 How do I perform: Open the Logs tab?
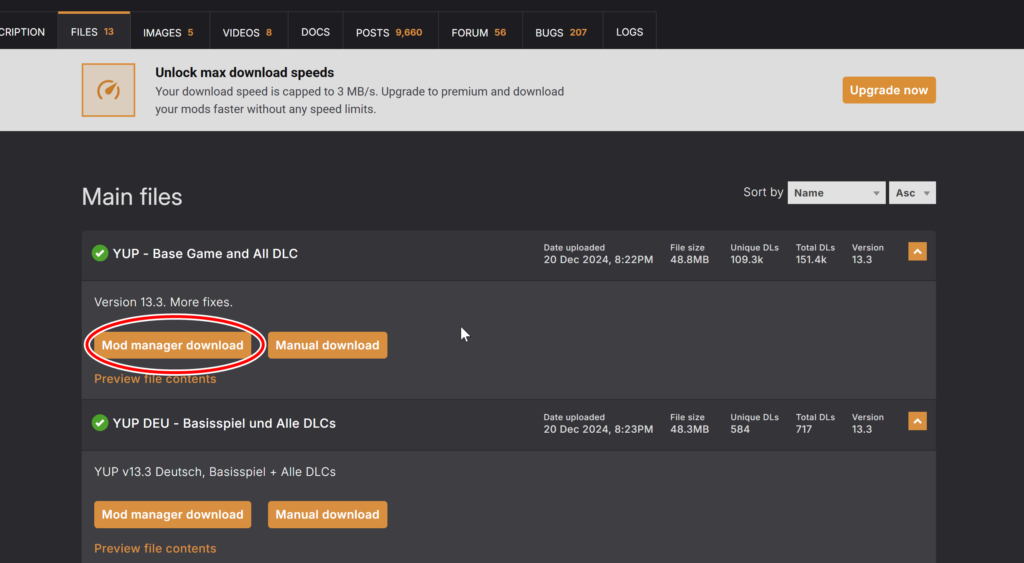pyautogui.click(x=629, y=32)
